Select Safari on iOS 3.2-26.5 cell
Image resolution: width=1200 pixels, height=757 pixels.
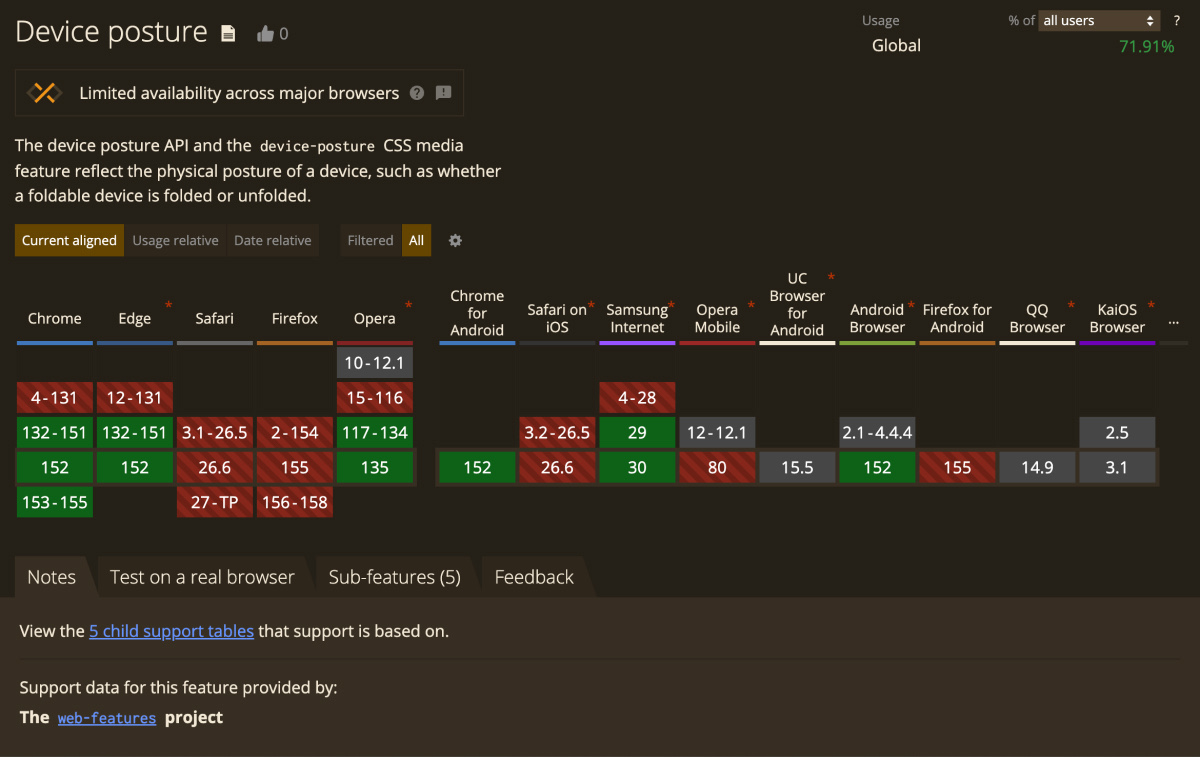click(557, 433)
